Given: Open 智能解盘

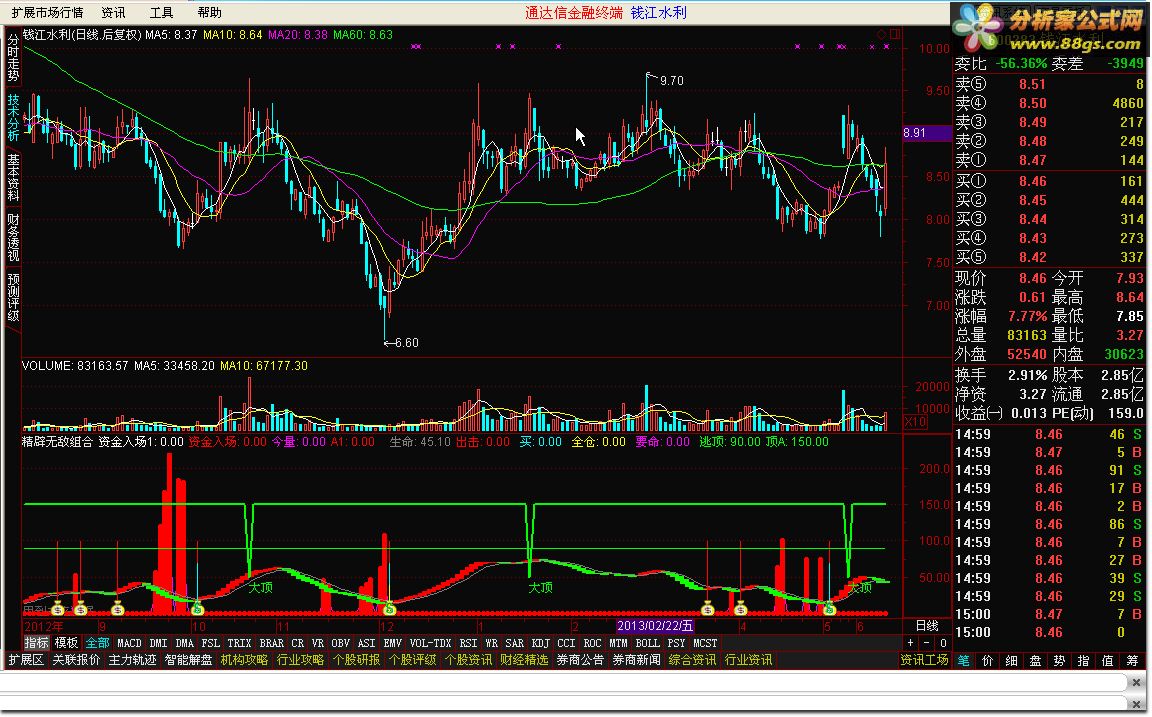Looking at the screenshot, I should click(x=188, y=660).
